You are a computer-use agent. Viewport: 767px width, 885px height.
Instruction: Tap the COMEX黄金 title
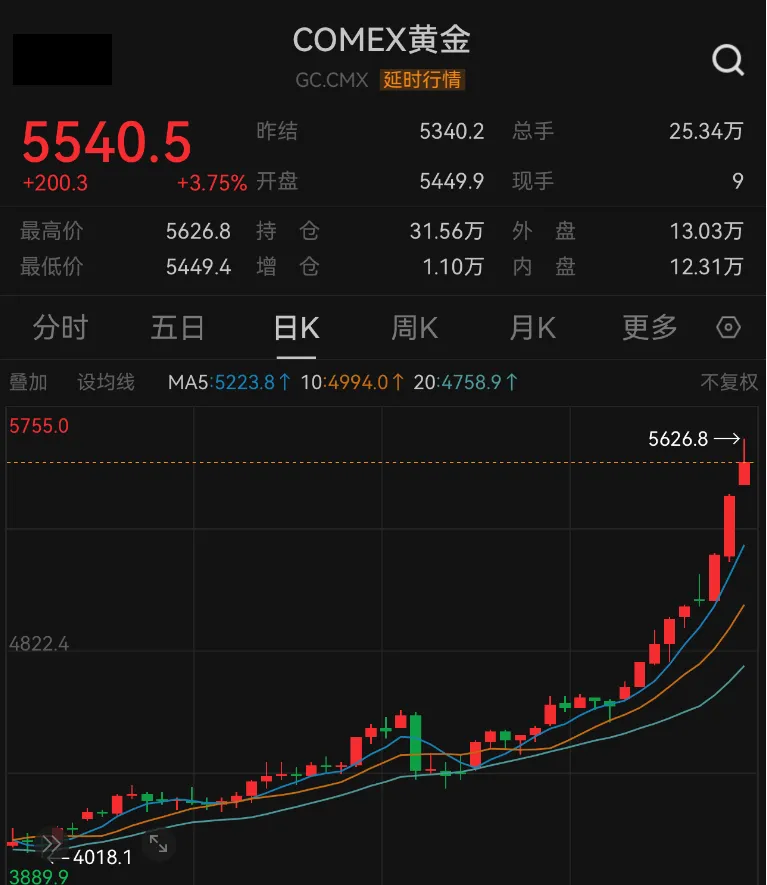pos(382,40)
